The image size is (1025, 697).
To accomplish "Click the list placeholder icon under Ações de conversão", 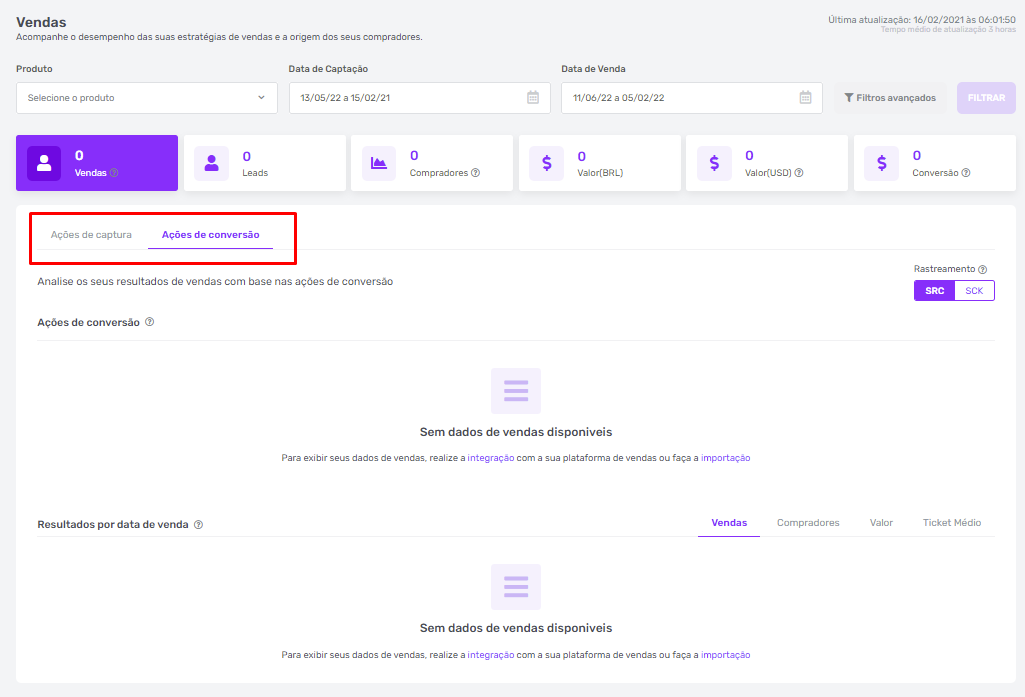I will 516,391.
